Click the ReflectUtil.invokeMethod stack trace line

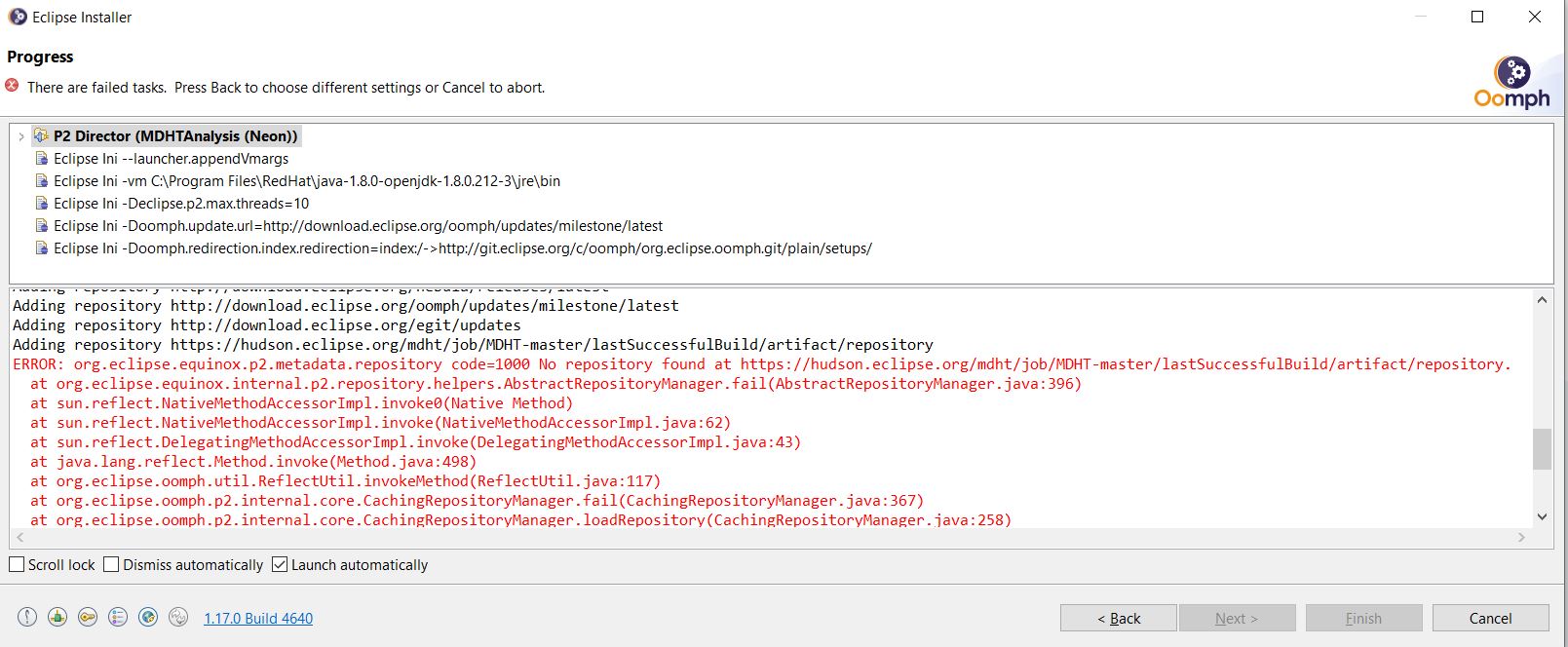point(345,480)
